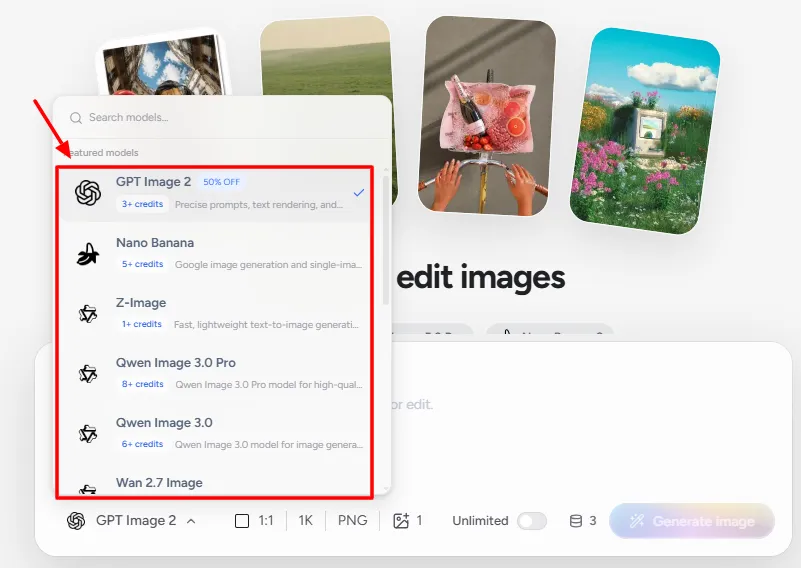Click the 3+ credits badge
This screenshot has height=568, width=801.
click(142, 204)
